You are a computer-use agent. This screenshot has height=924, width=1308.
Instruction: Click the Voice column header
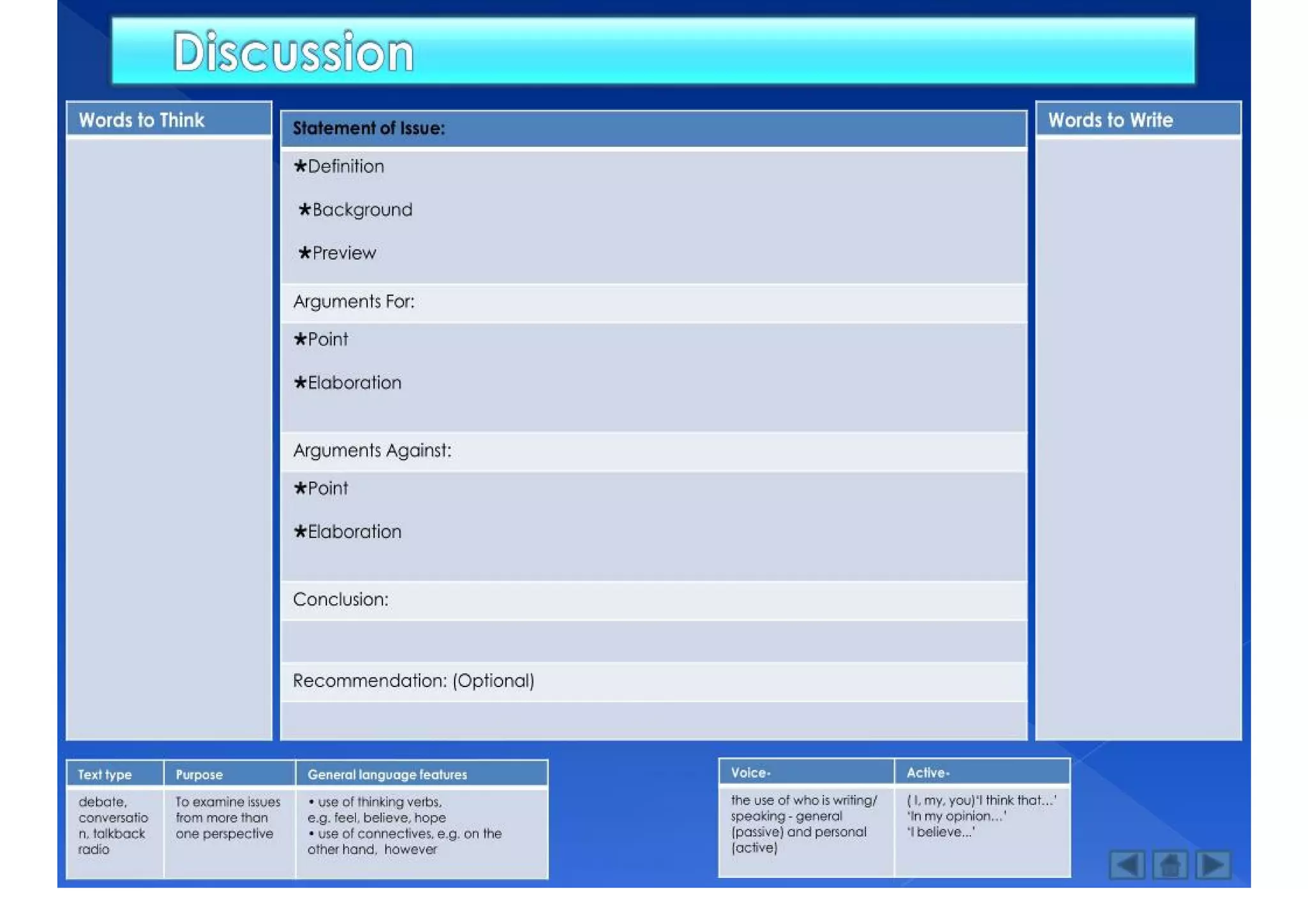tap(750, 773)
